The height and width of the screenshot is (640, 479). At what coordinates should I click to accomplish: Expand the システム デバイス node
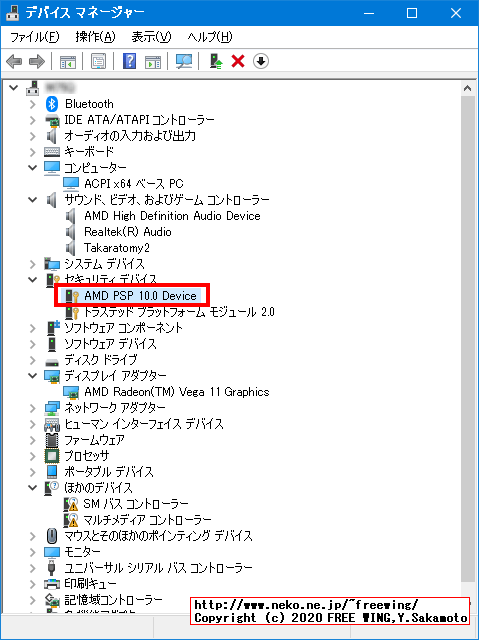coord(33,264)
